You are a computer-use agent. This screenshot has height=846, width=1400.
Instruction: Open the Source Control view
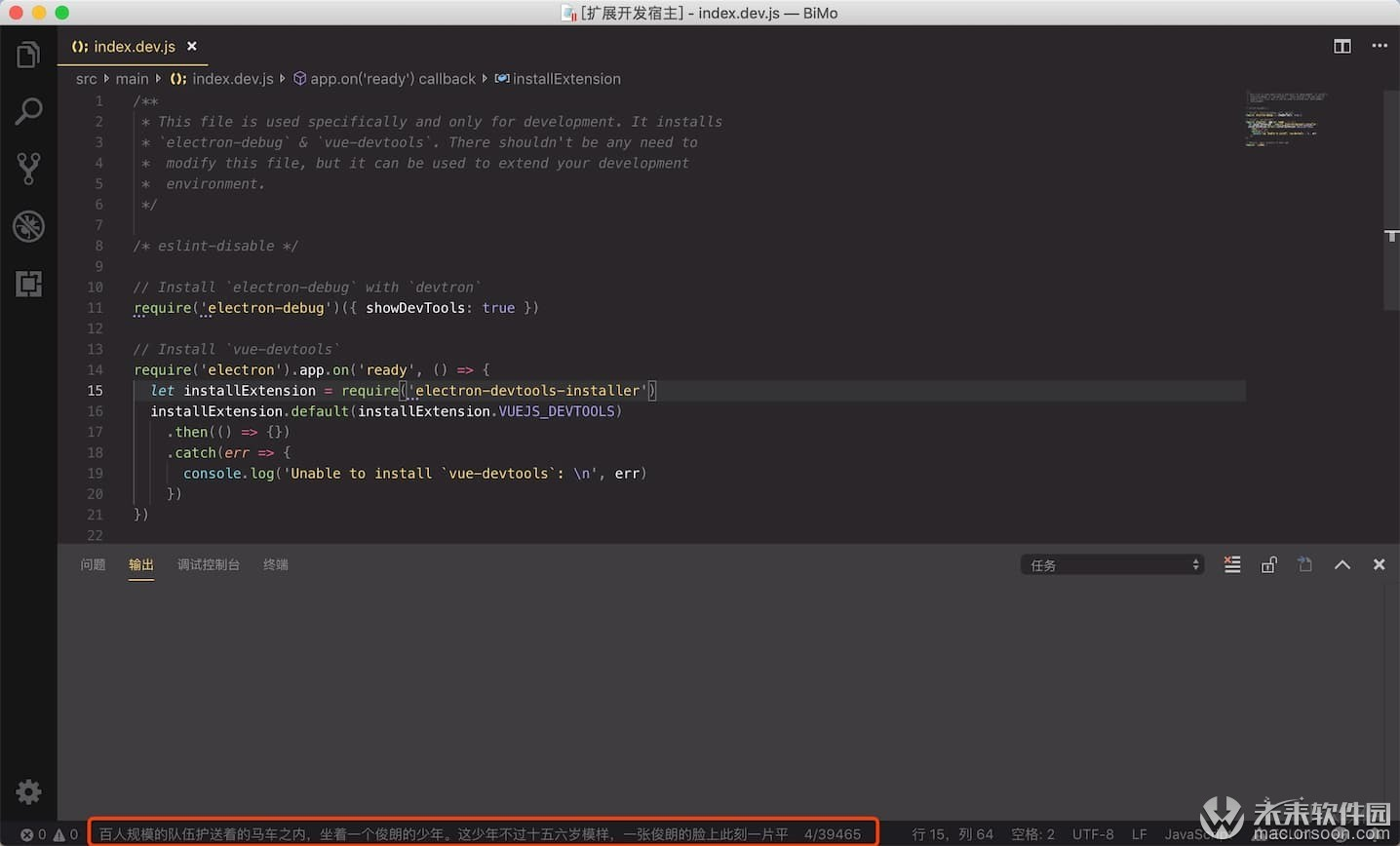pyautogui.click(x=28, y=169)
